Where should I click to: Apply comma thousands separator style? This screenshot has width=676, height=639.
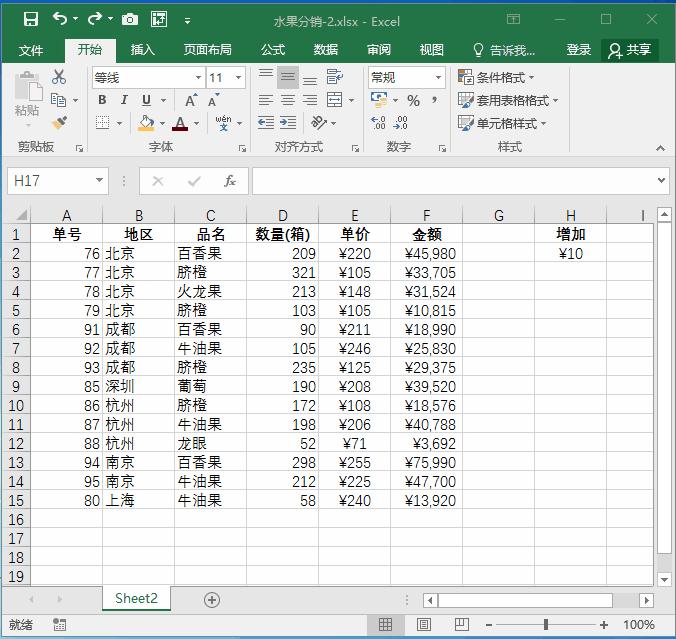pyautogui.click(x=435, y=100)
